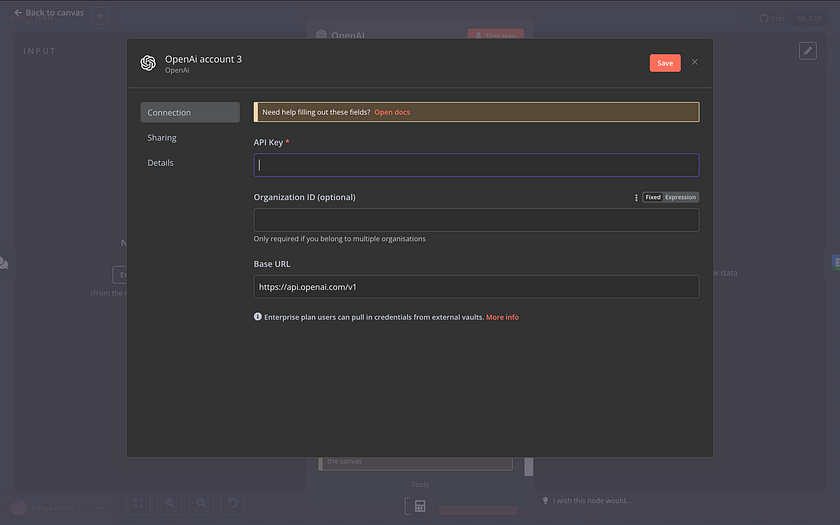Open docs link in help banner
The height and width of the screenshot is (525, 840).
[x=392, y=112]
